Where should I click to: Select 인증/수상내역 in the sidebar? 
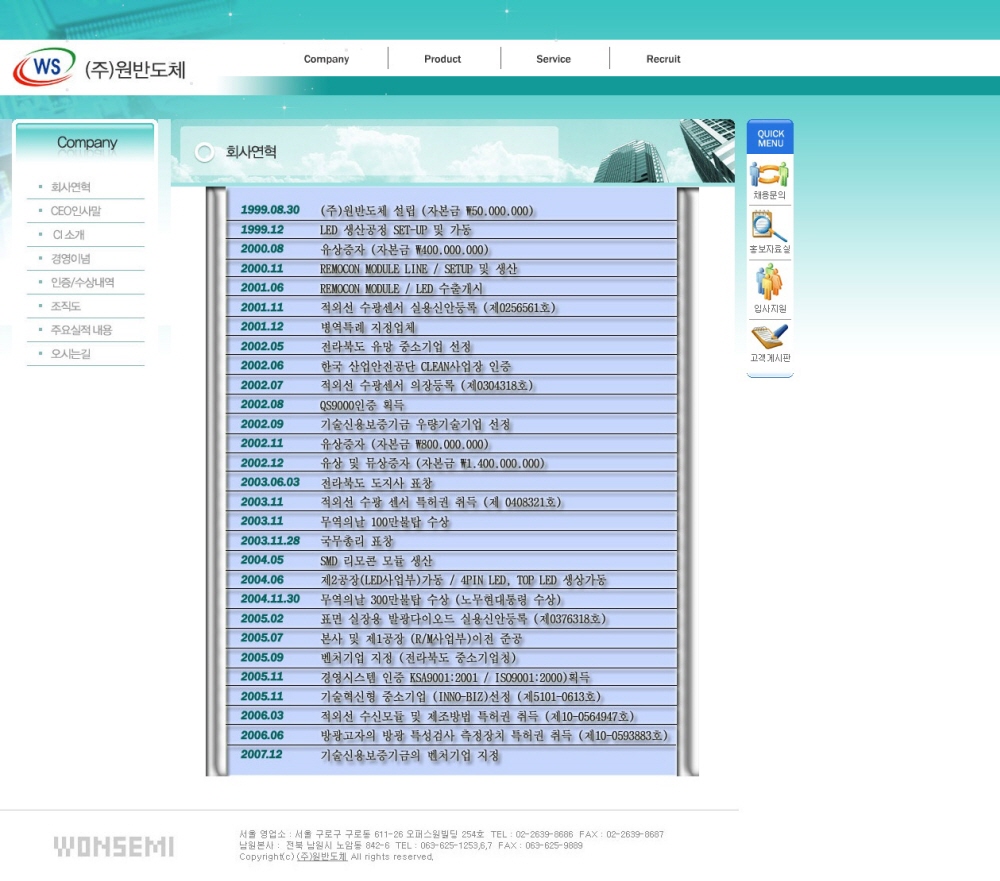(x=82, y=283)
